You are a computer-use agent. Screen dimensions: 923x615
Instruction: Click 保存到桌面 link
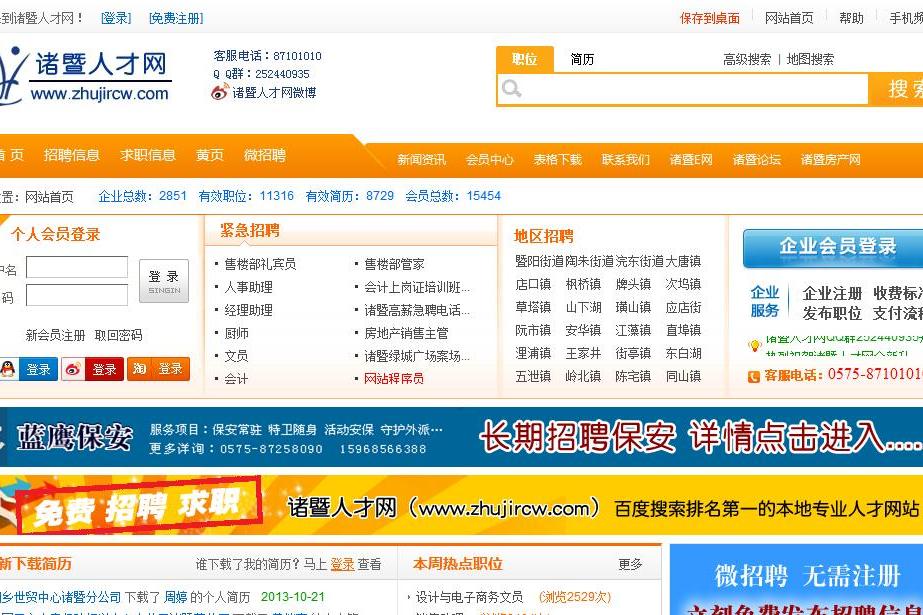710,18
